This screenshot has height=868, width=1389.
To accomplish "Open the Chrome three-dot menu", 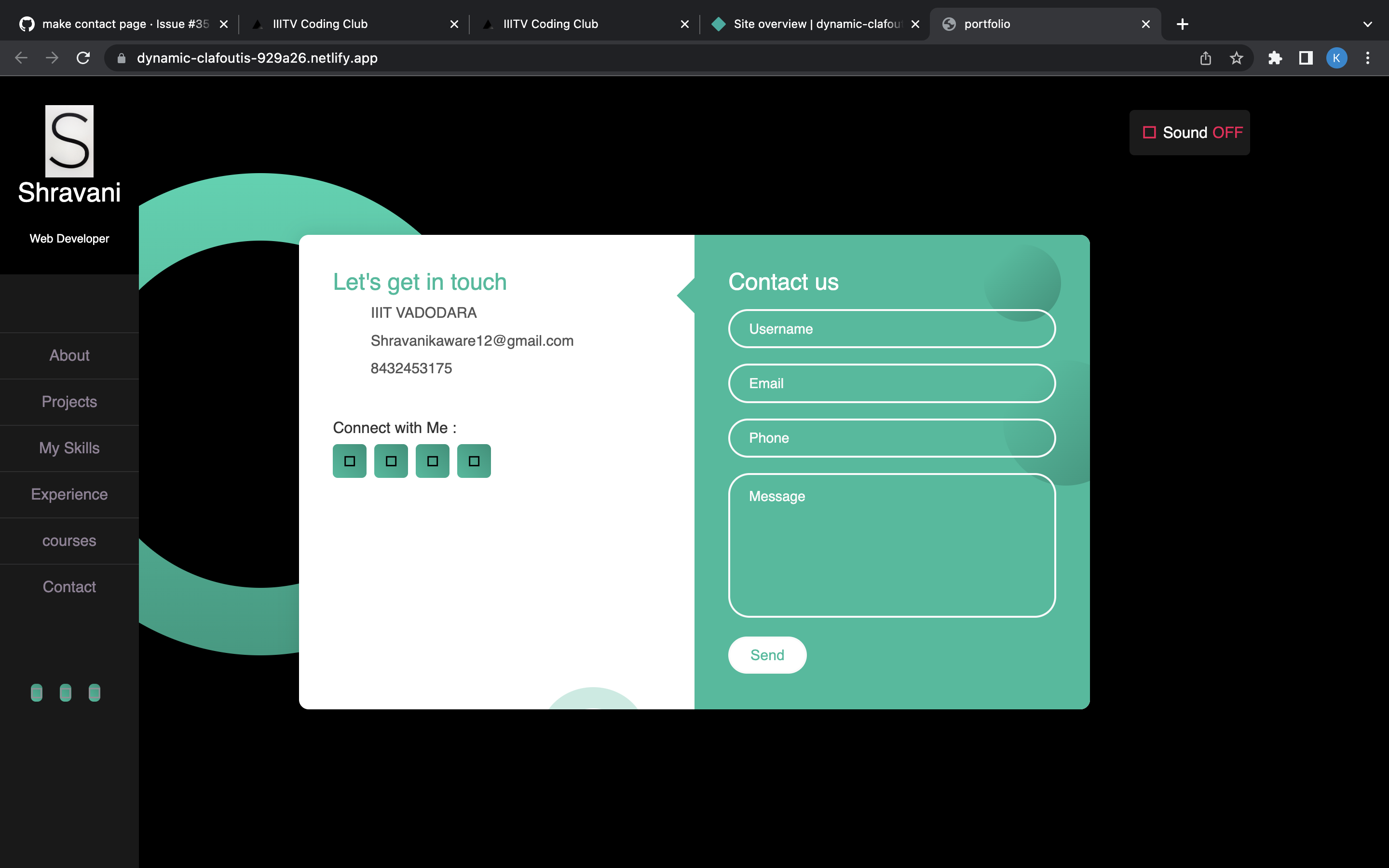I will [1368, 58].
